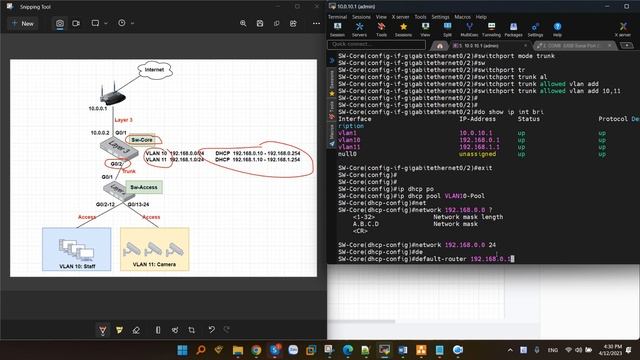Click MultiExec toolbar icon
This screenshot has width=640, height=360.
point(469,29)
